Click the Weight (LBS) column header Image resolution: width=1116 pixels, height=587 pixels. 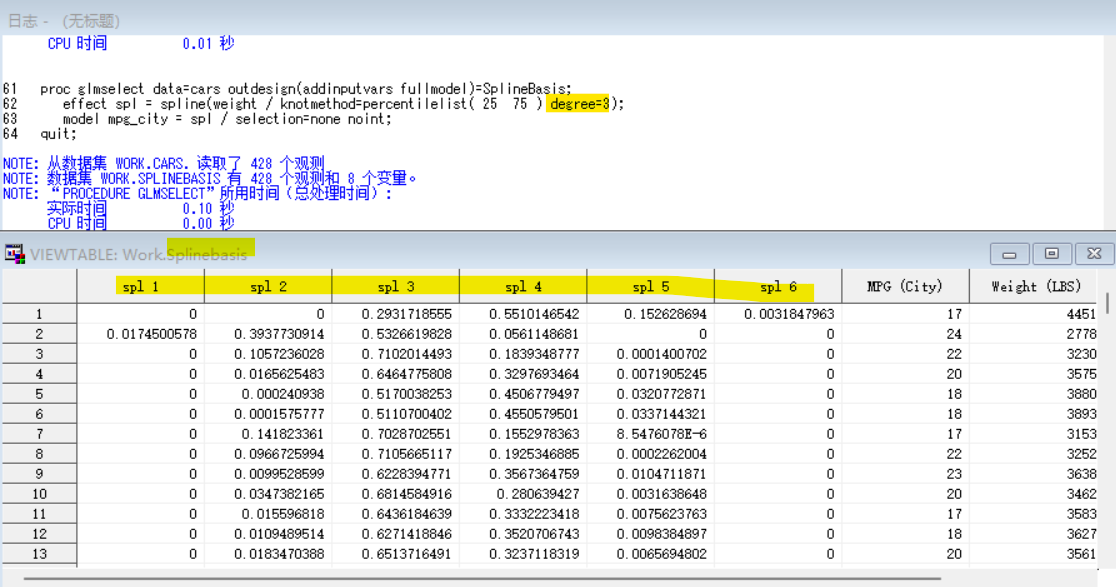coord(1034,287)
